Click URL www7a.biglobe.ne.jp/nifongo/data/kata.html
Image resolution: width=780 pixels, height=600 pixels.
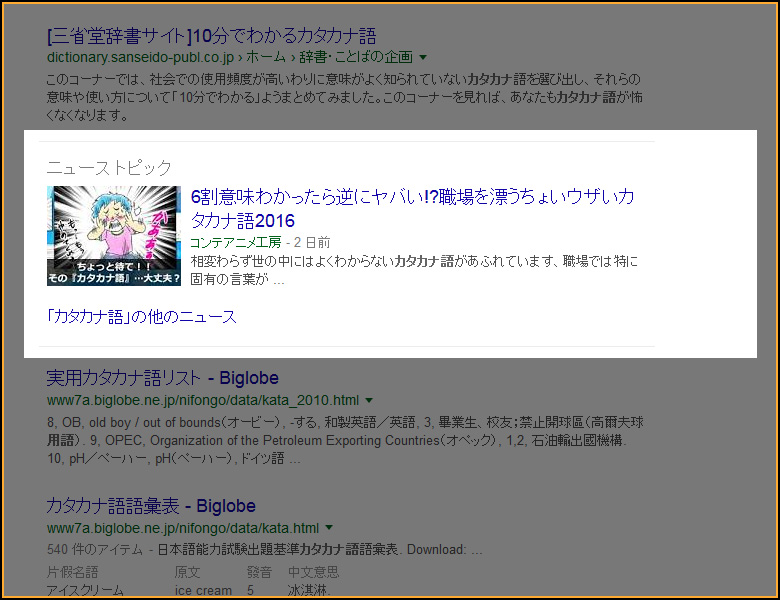tap(183, 528)
